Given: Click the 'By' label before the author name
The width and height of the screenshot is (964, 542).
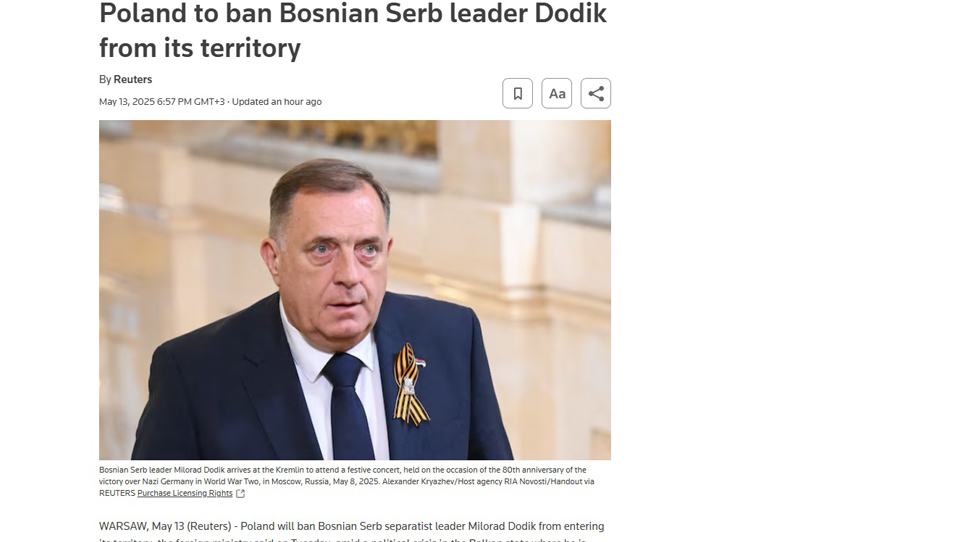Looking at the screenshot, I should point(105,79).
